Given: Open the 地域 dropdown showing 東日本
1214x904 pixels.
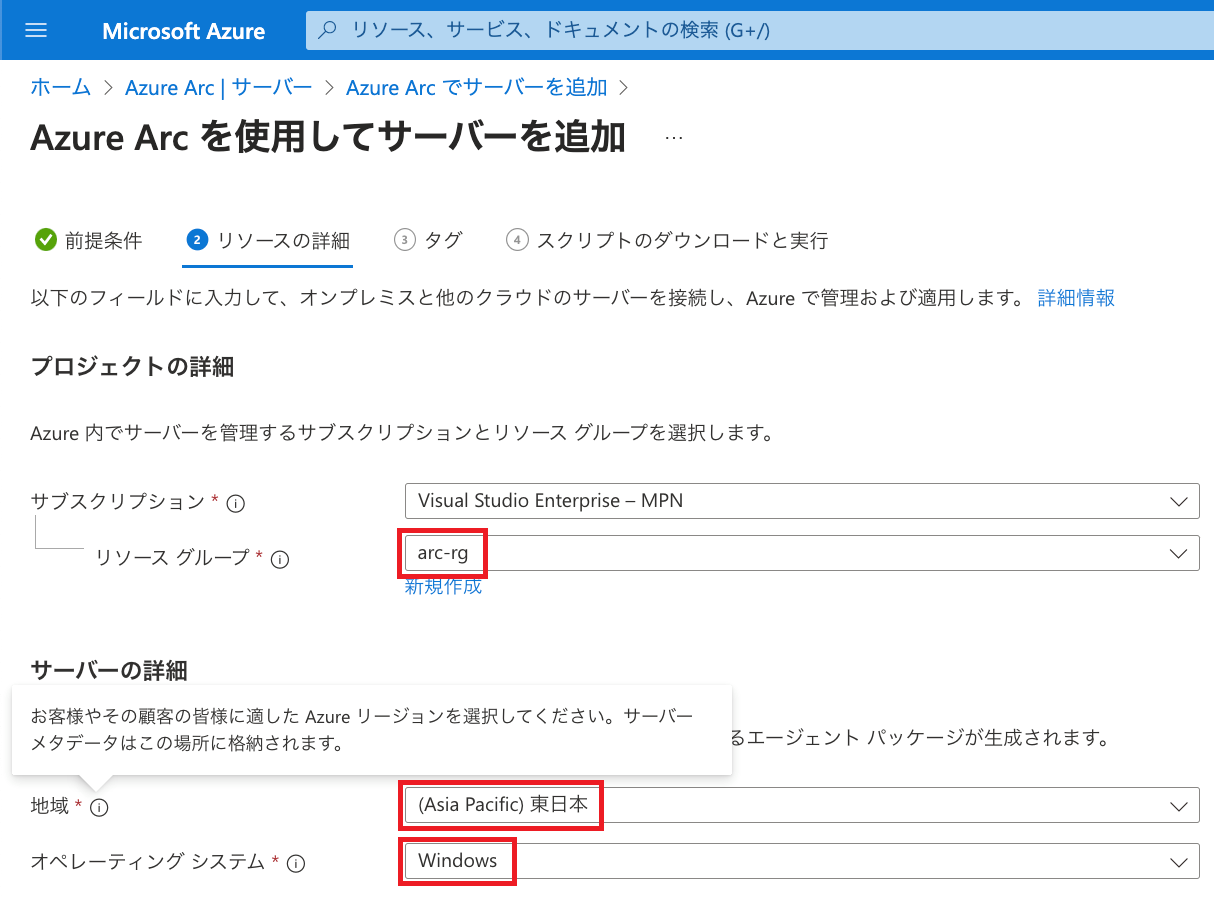Looking at the screenshot, I should pos(802,805).
